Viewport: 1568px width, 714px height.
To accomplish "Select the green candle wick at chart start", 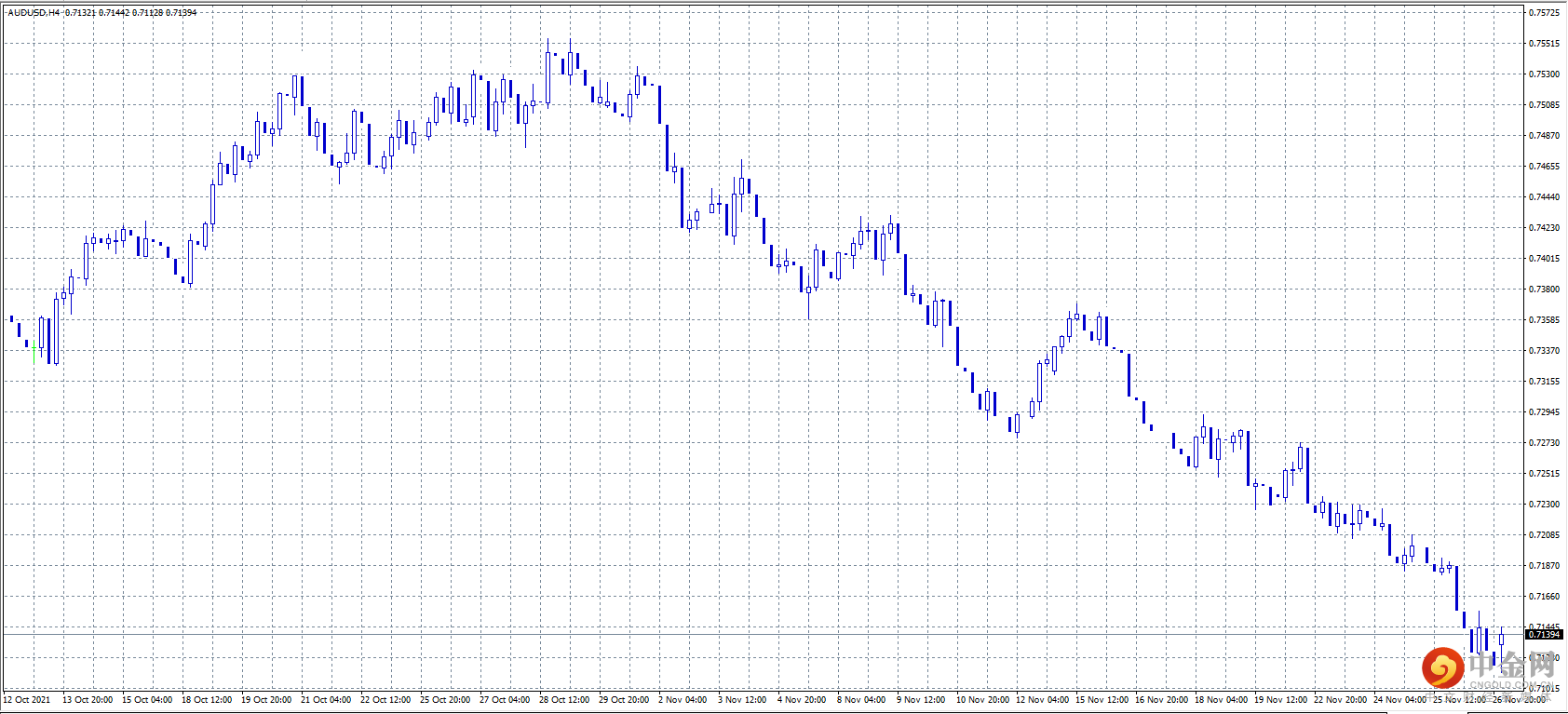I will point(34,352).
